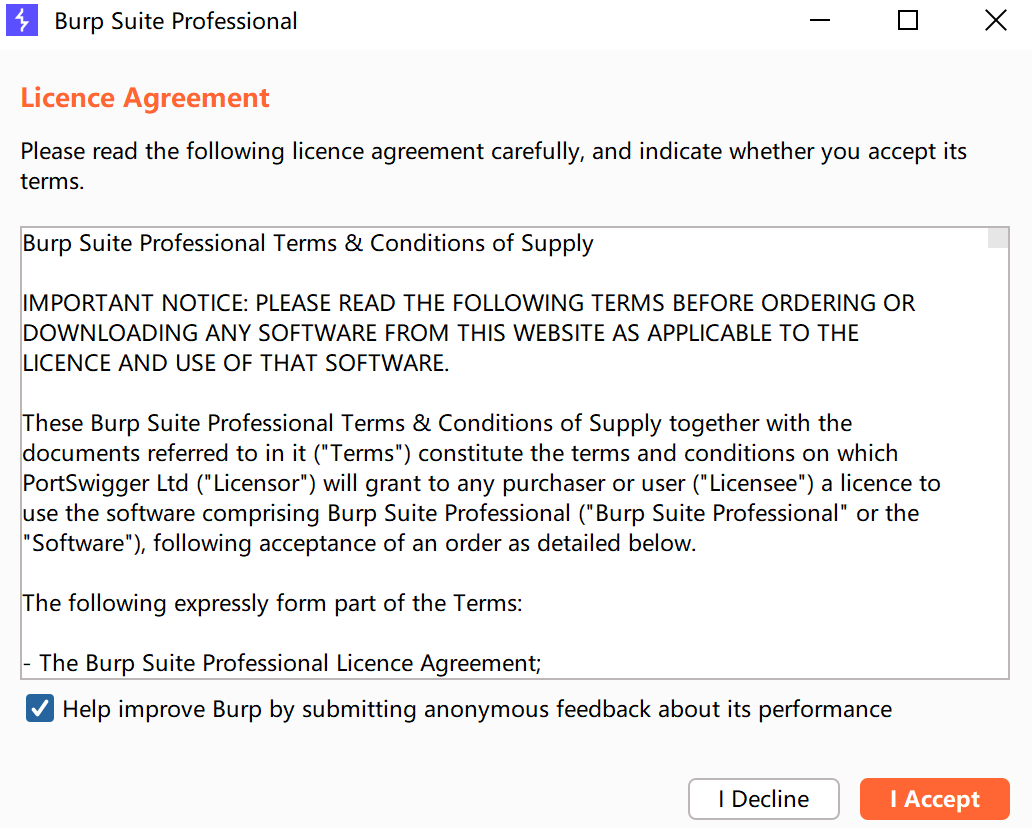Accept the Burp Suite licence agreement
The image size is (1032, 828).
coord(934,799)
